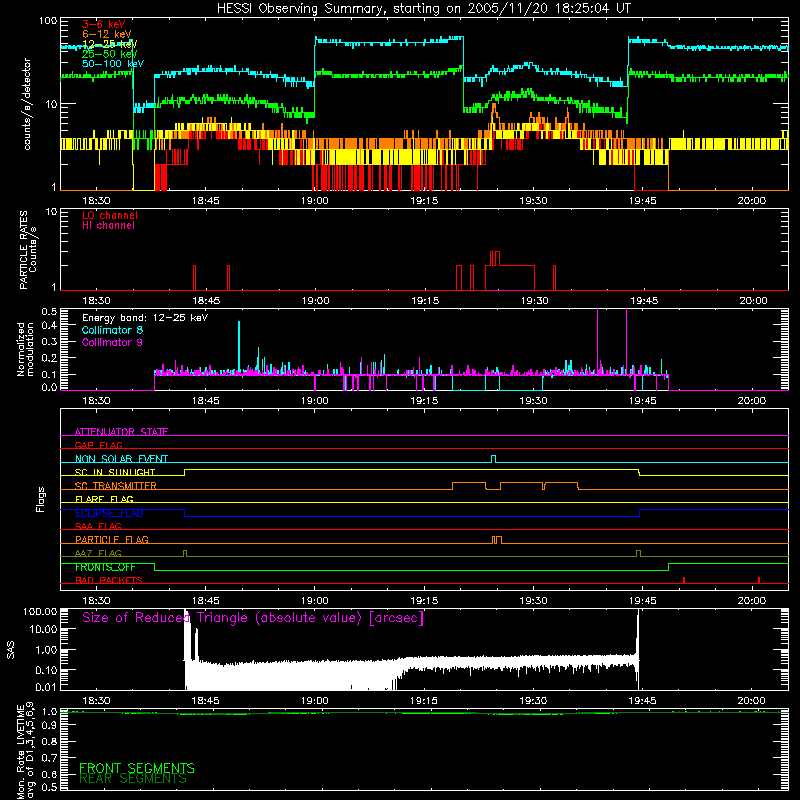Click the ECLIPSE FLAG label
This screenshot has height=800, width=800.
point(109,513)
